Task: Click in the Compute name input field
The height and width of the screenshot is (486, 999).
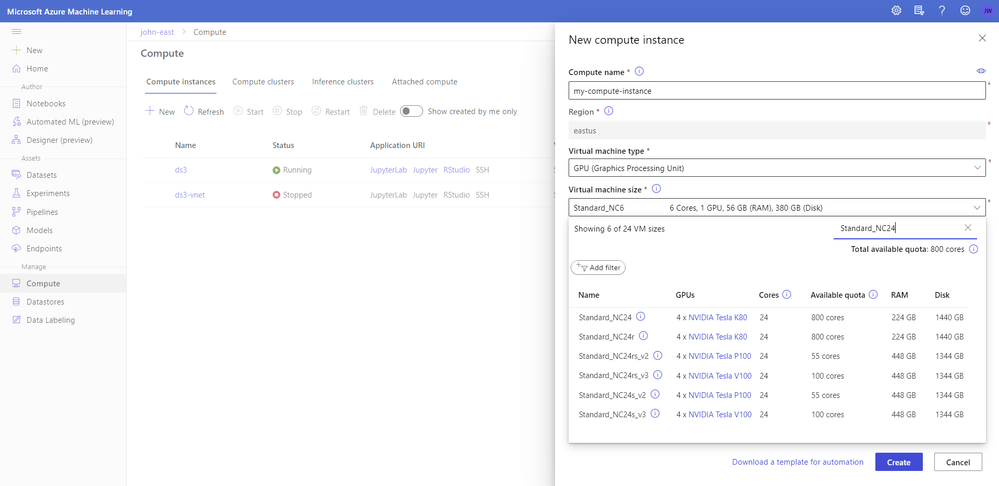Action: coord(777,90)
